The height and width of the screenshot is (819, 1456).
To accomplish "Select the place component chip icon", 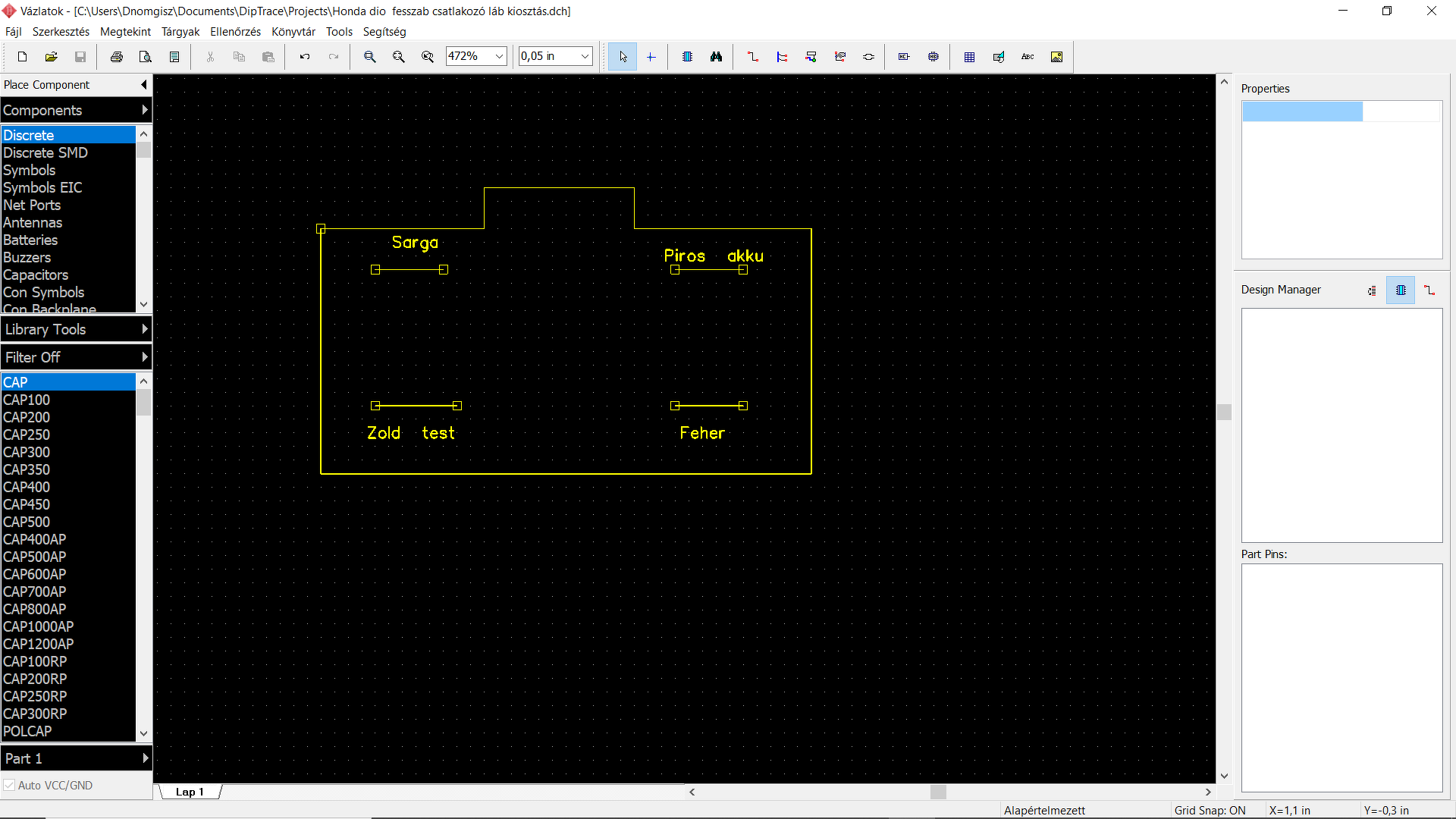I will pyautogui.click(x=687, y=57).
